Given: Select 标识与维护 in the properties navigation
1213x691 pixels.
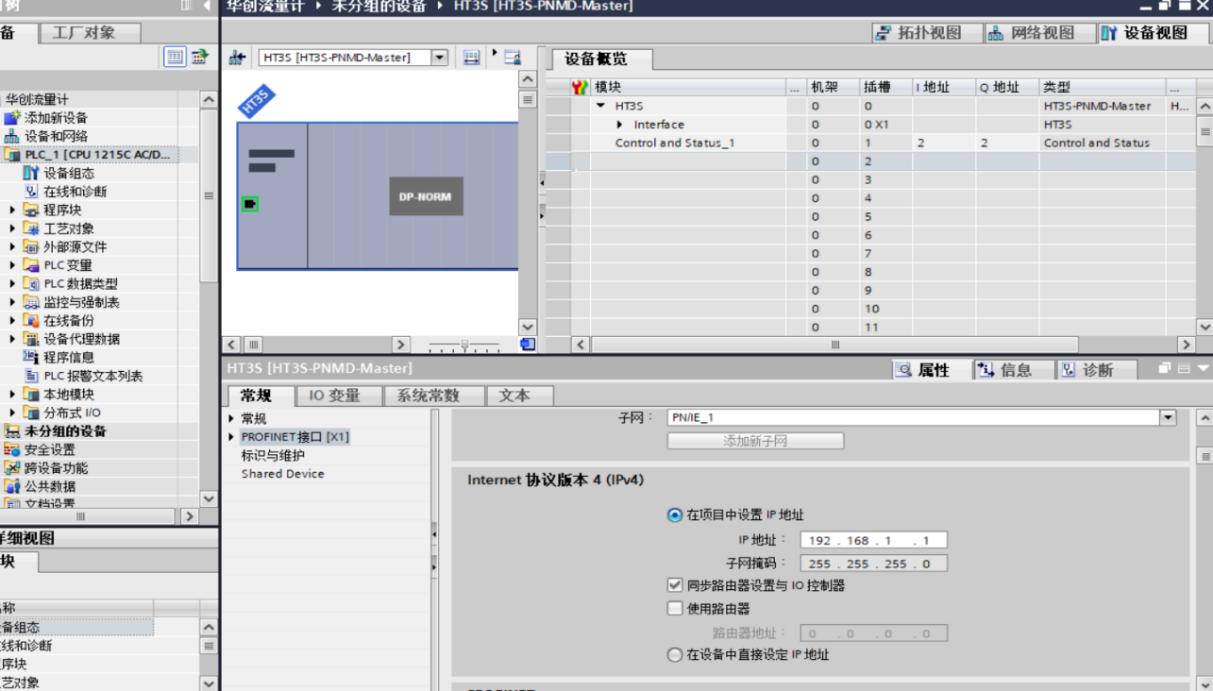Looking at the screenshot, I should tap(272, 455).
